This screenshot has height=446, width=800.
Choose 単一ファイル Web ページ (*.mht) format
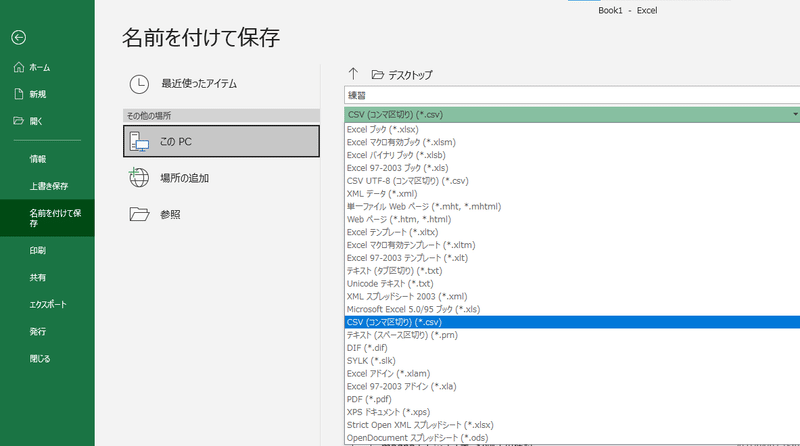[424, 207]
